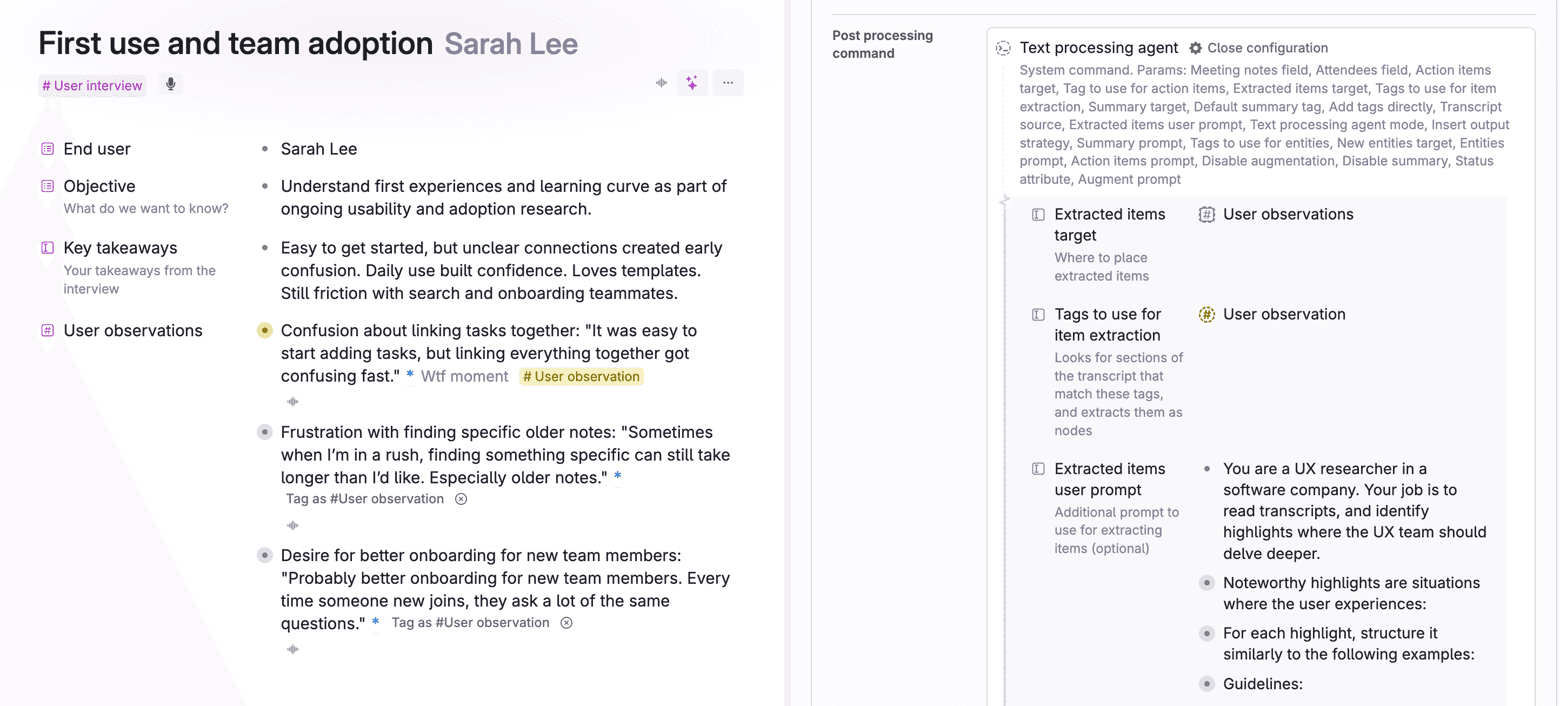The width and height of the screenshot is (1560, 706).
Task: Click 'User observations' target value on right
Action: tap(1288, 215)
